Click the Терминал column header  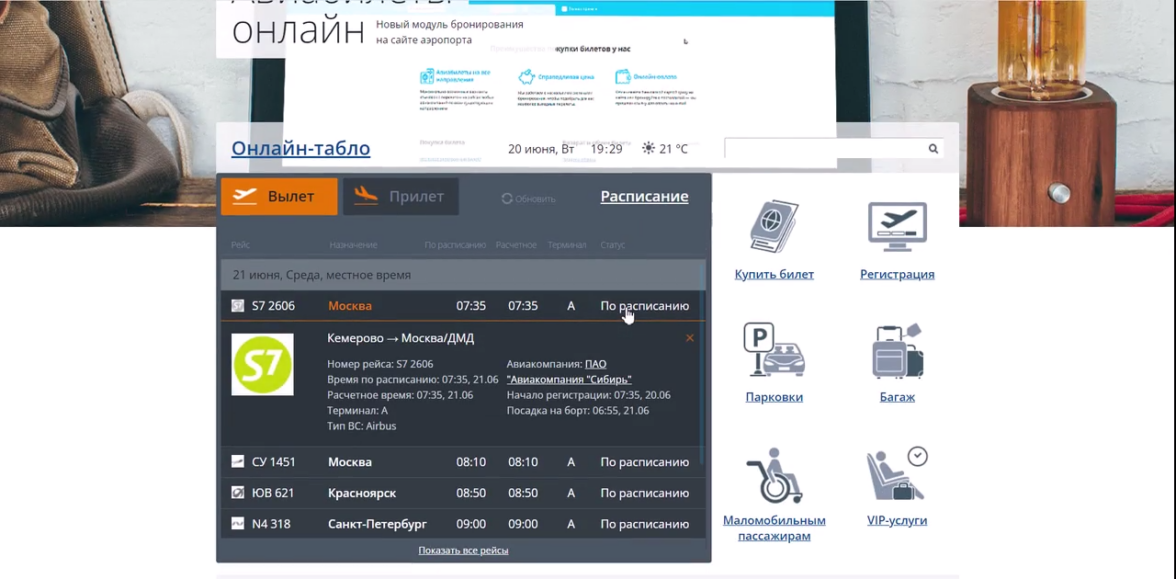567,245
